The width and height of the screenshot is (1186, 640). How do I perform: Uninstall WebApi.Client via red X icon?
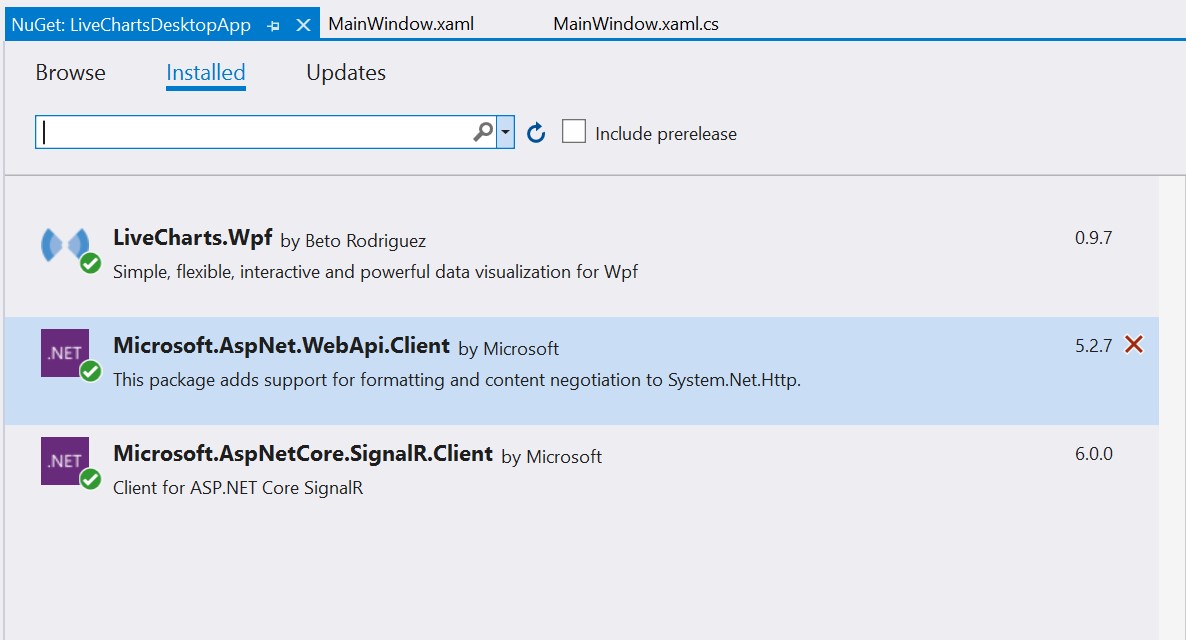(1134, 345)
